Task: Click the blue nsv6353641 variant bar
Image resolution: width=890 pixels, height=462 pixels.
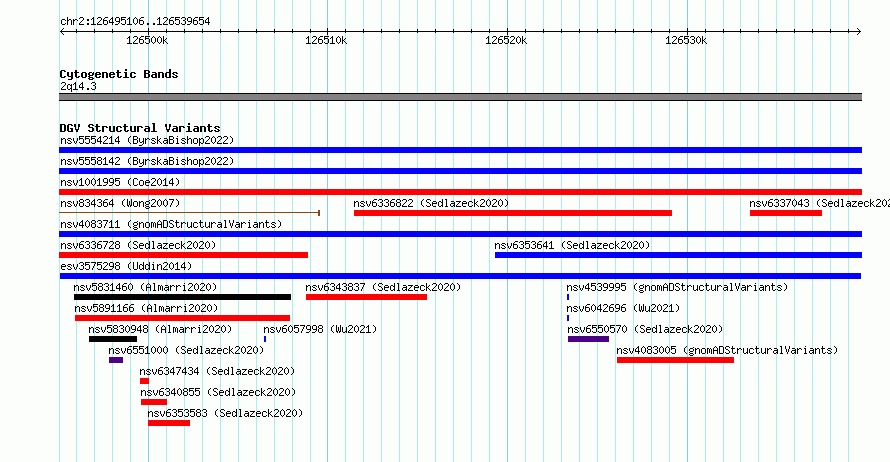Action: click(x=678, y=255)
